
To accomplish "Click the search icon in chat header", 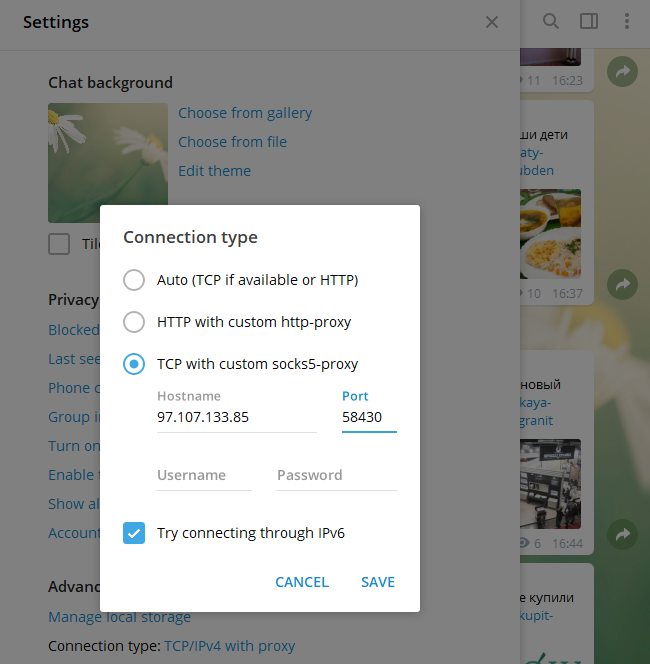I will pyautogui.click(x=550, y=21).
